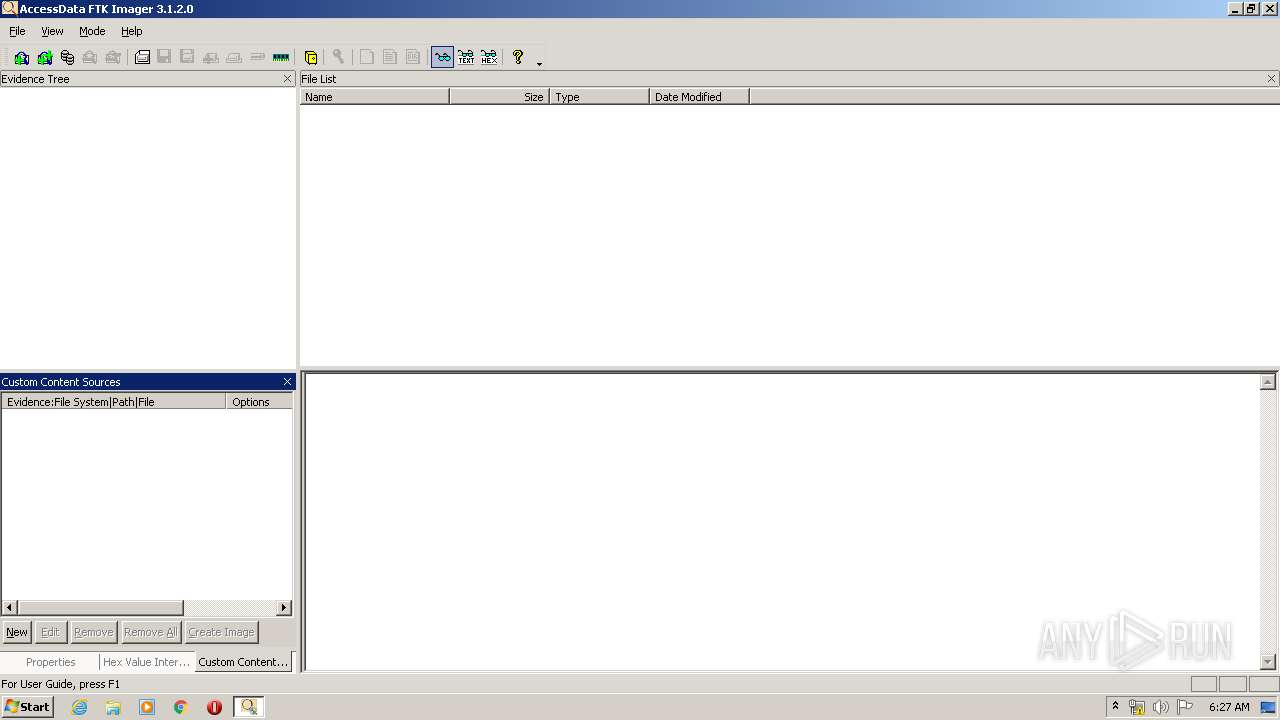Image resolution: width=1280 pixels, height=720 pixels.
Task: Click the Remove Evidence Item toolbar icon
Action: [90, 57]
